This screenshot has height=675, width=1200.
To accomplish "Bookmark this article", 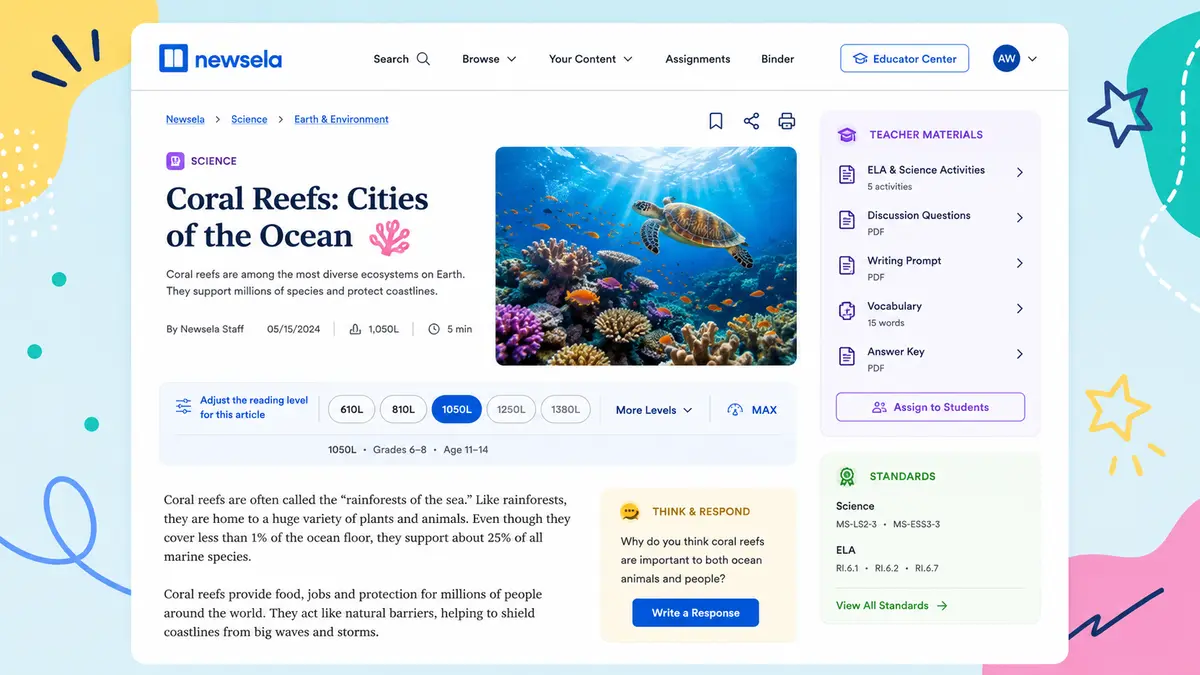I will 716,121.
